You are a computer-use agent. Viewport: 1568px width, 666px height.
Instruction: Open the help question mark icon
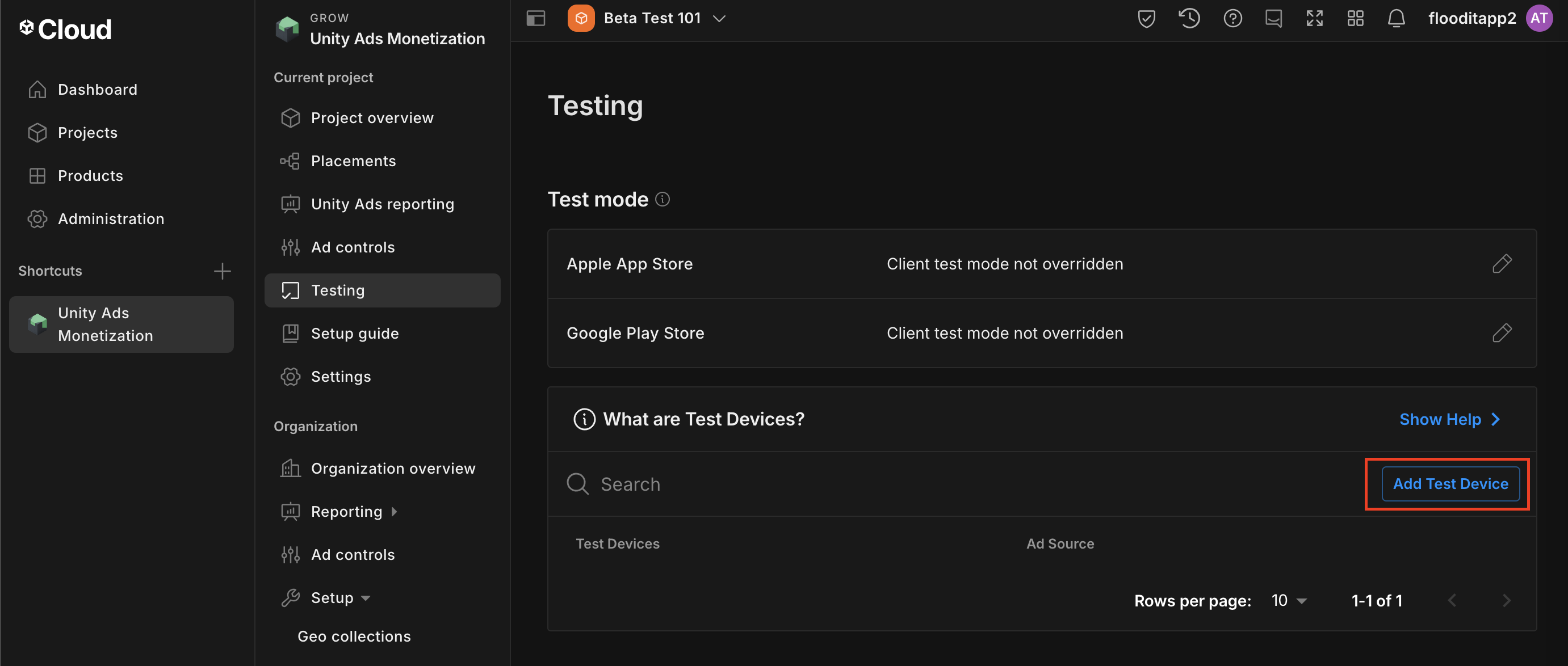point(1232,18)
